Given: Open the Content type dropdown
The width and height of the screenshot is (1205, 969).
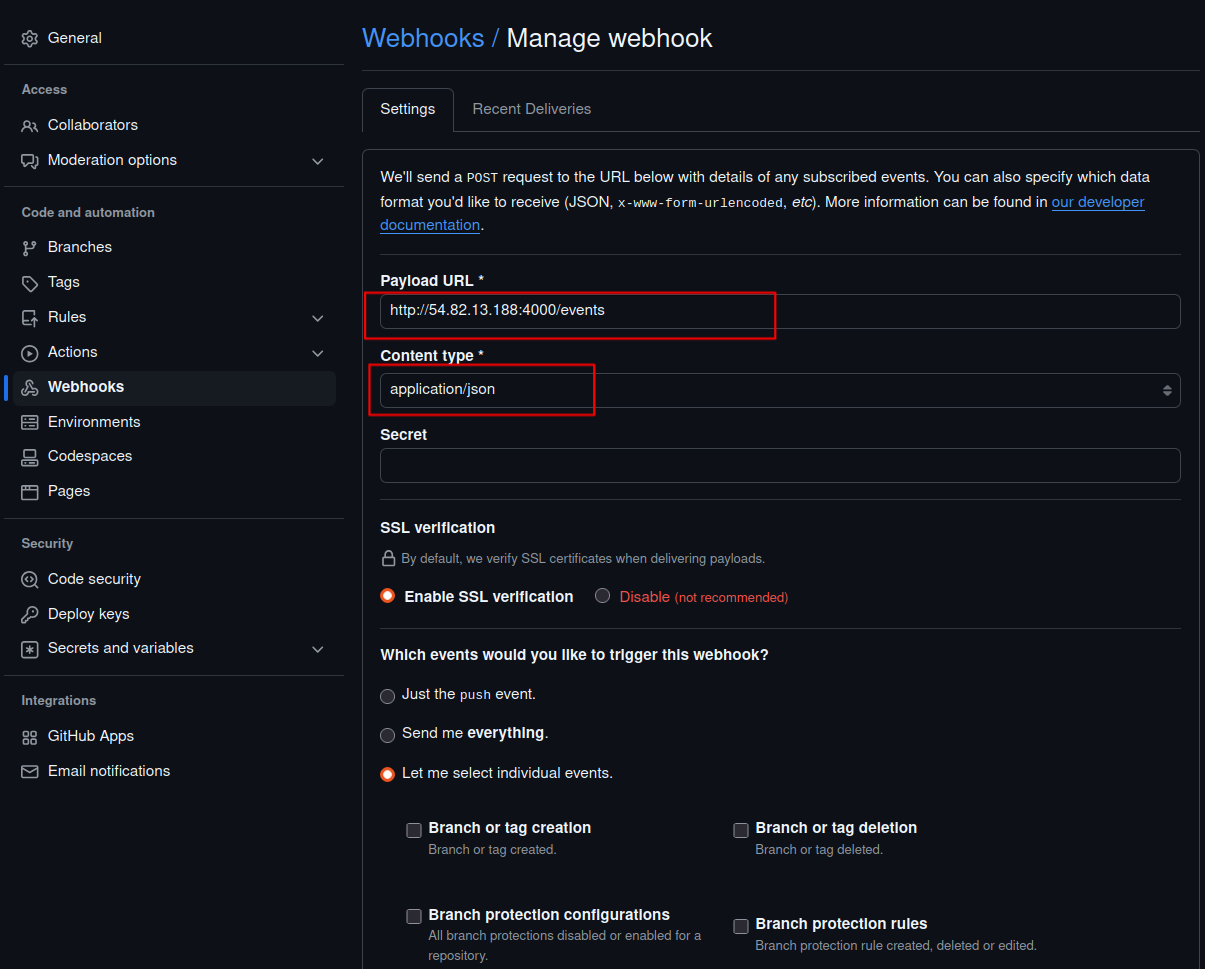Looking at the screenshot, I should [x=780, y=390].
